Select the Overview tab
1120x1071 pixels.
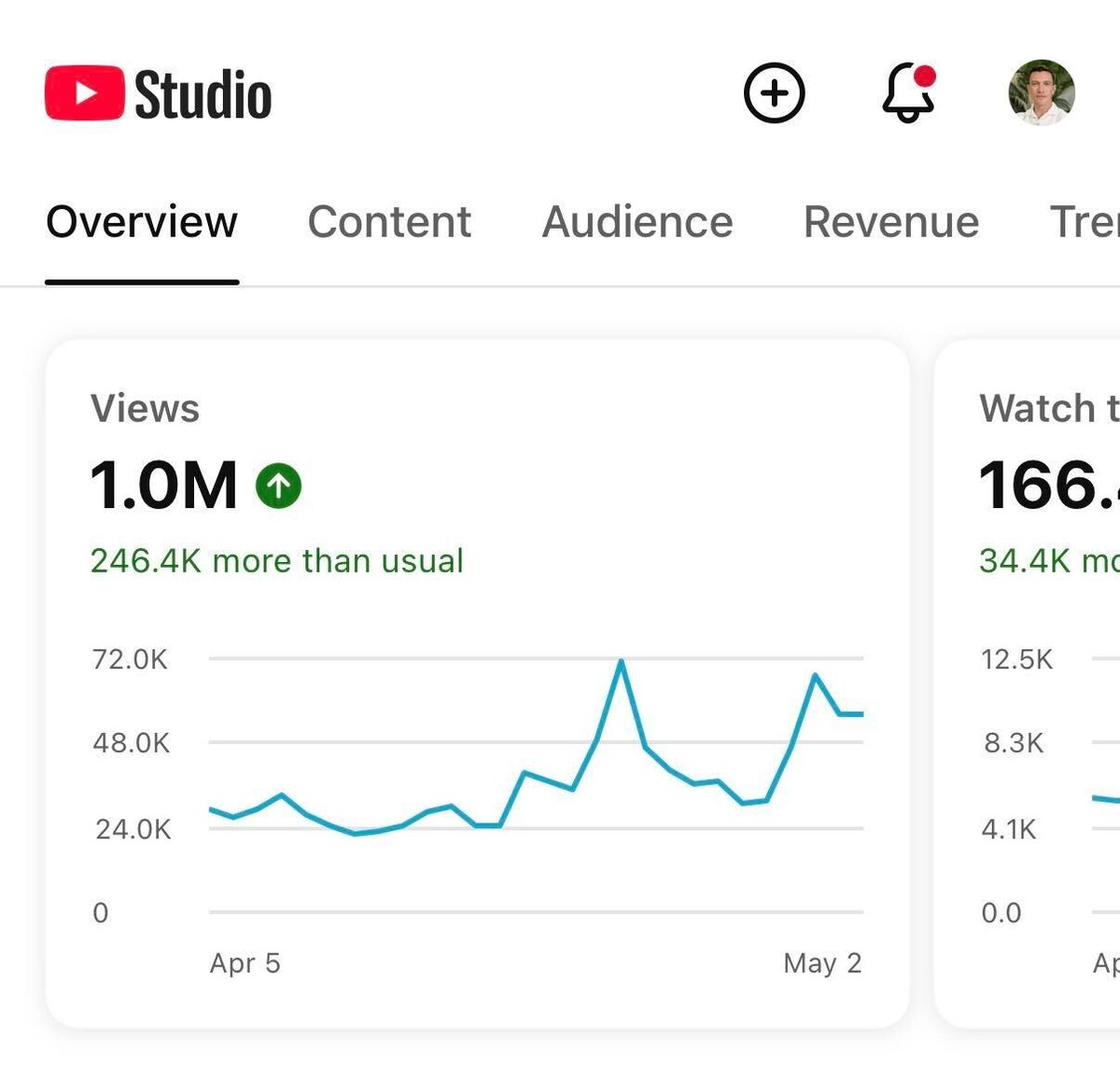[142, 222]
